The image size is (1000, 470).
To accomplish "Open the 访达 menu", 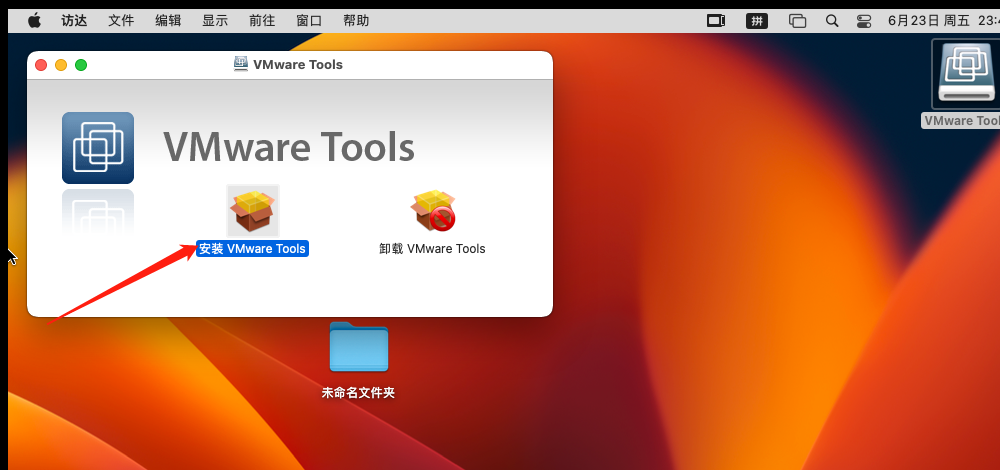I will 74,20.
